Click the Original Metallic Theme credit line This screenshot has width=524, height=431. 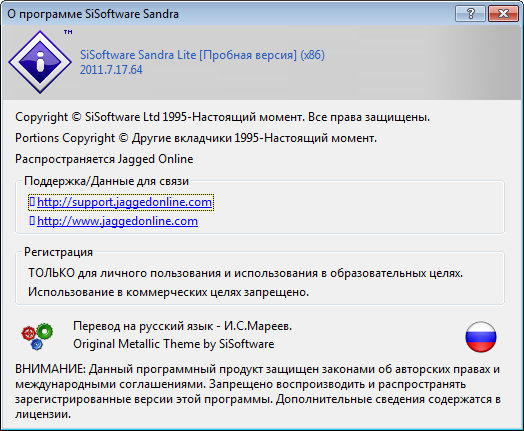click(x=174, y=344)
